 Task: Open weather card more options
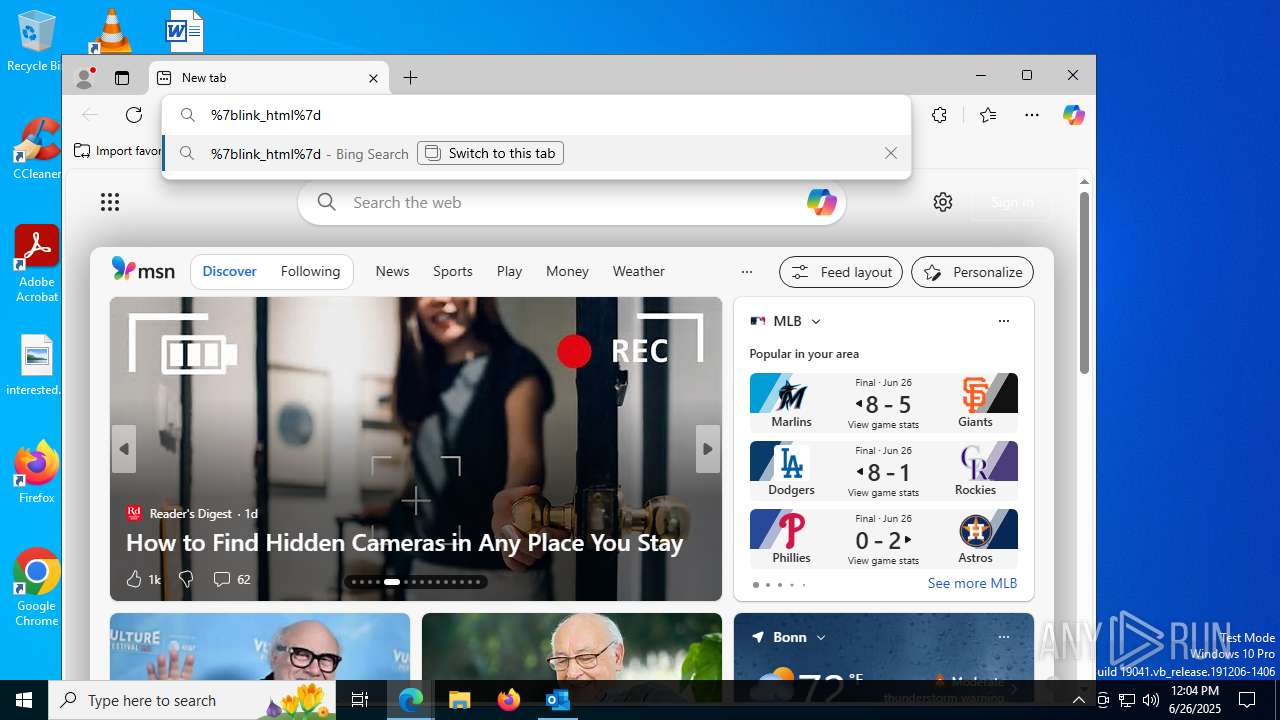[x=1003, y=637]
